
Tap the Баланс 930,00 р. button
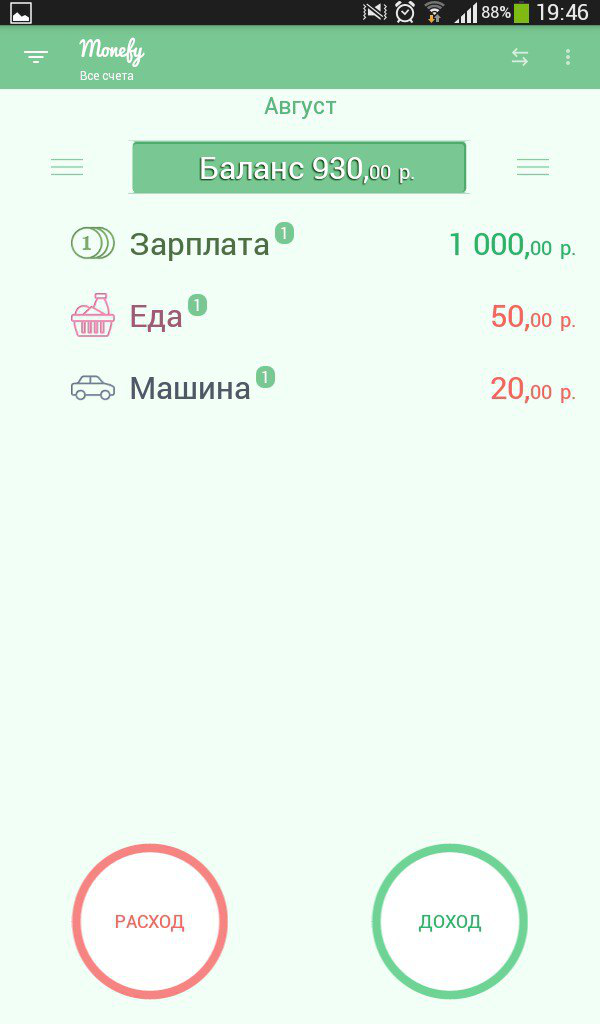[299, 167]
